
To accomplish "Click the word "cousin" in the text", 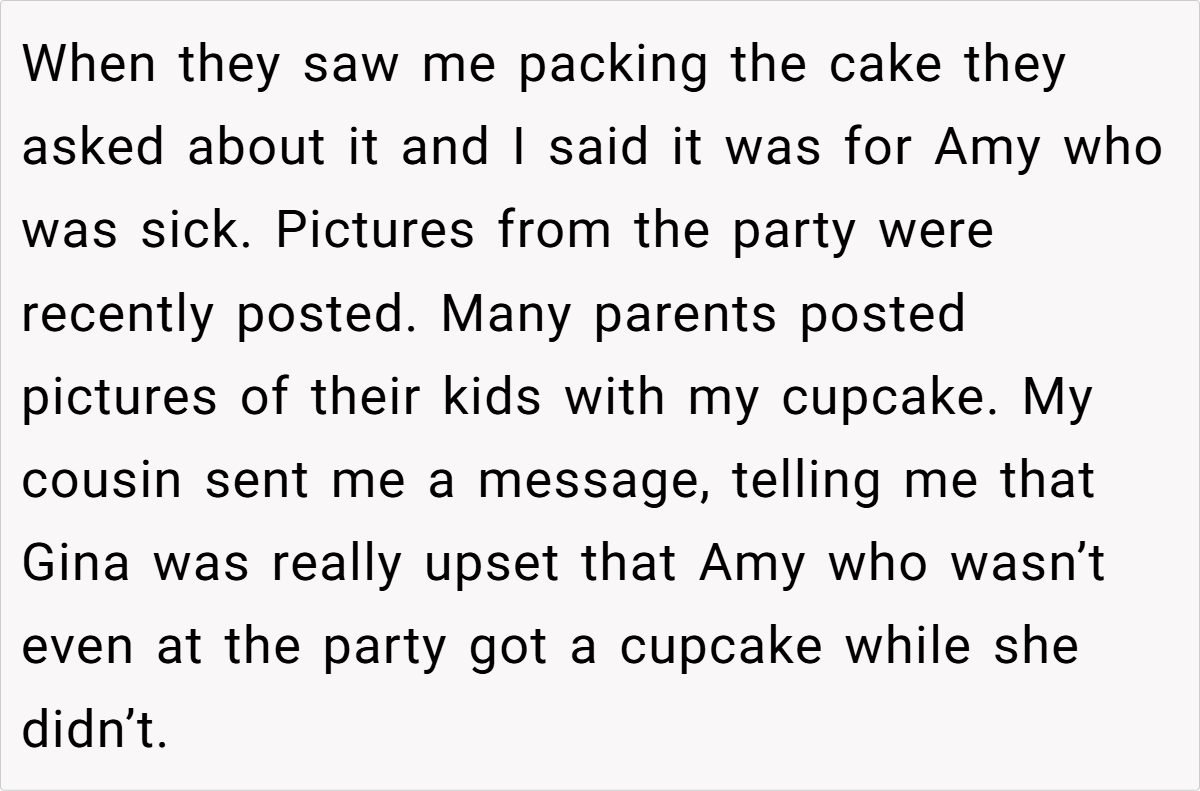I will 101,481.
